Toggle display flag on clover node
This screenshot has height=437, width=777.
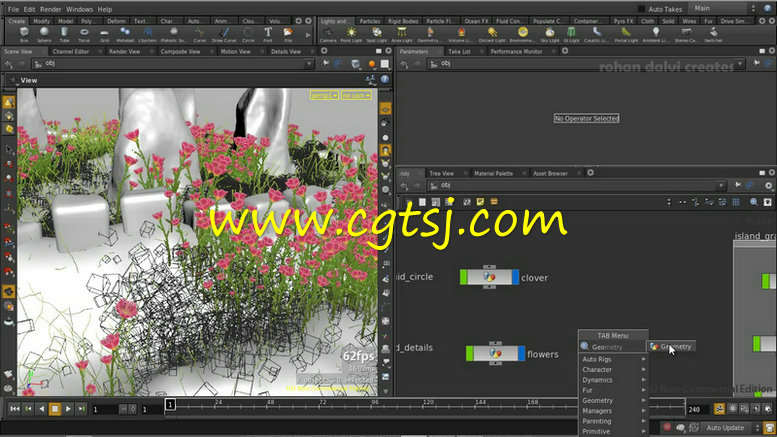(x=515, y=277)
